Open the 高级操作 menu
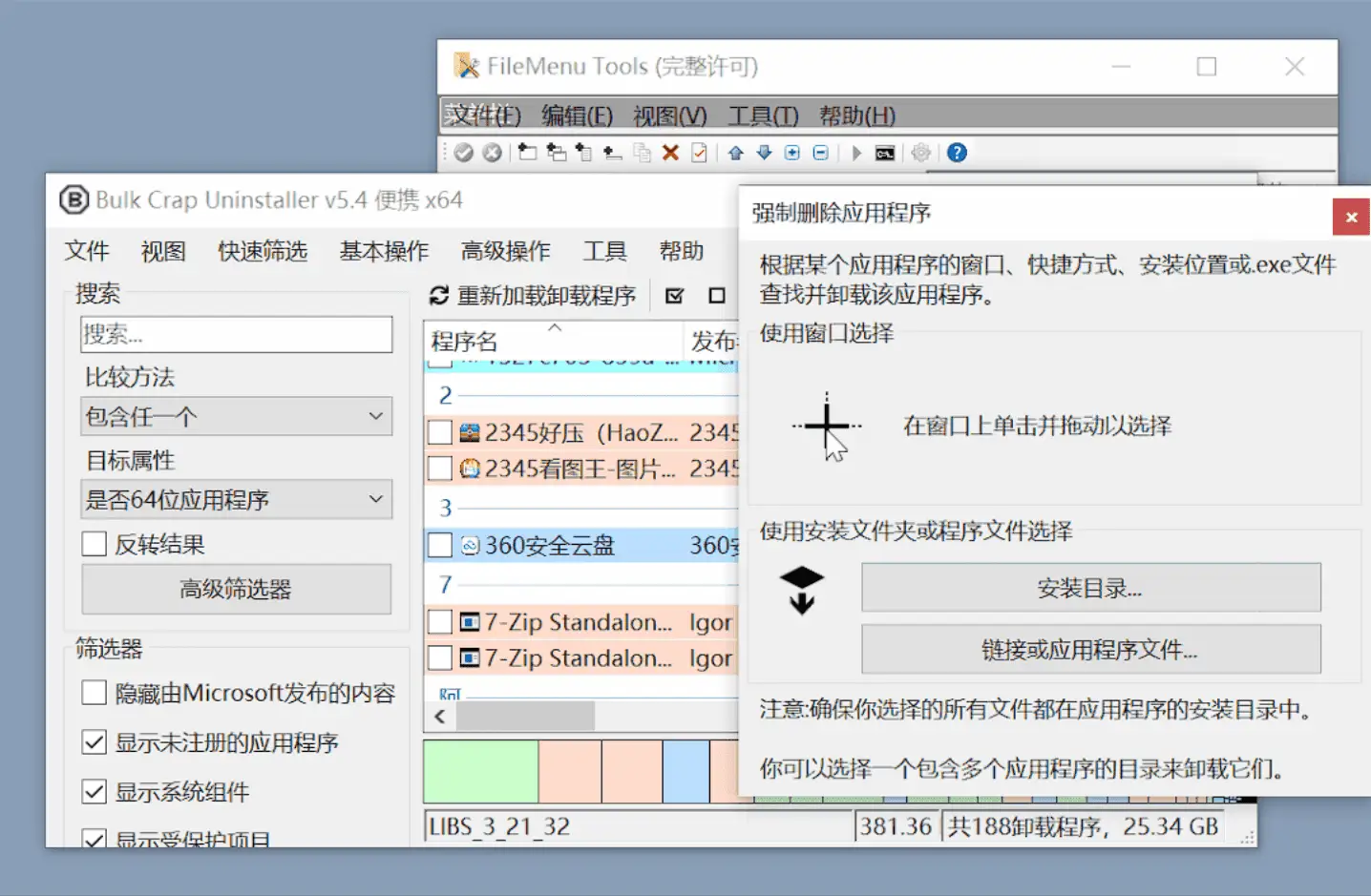The width and height of the screenshot is (1371, 896). pos(505,251)
